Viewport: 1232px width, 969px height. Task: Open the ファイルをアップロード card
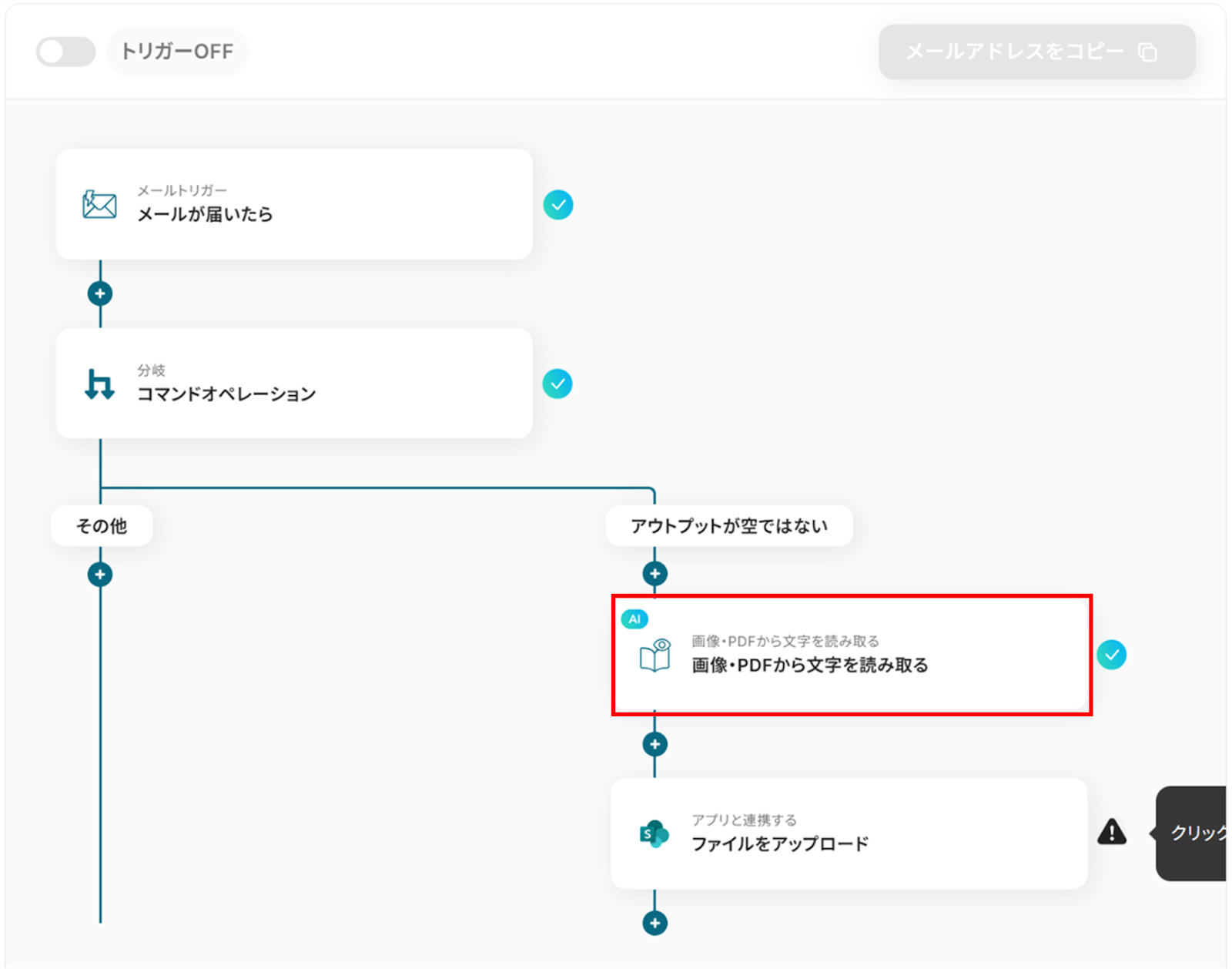pos(849,833)
